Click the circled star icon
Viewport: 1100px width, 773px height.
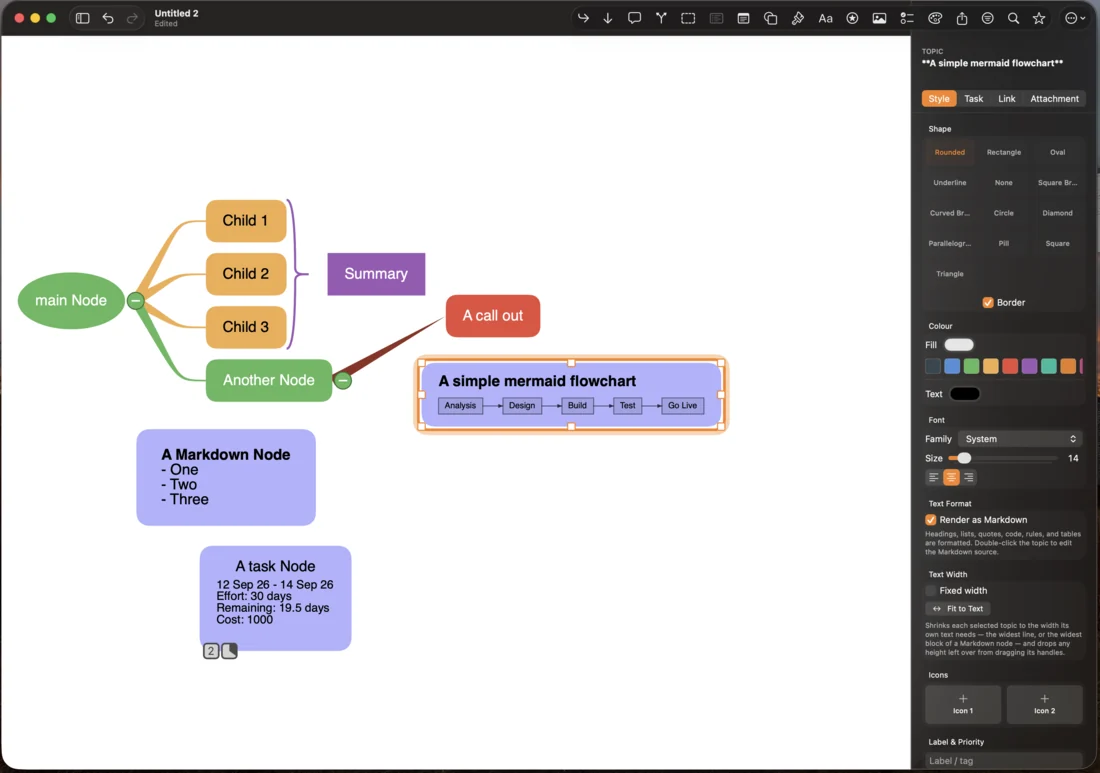click(852, 18)
